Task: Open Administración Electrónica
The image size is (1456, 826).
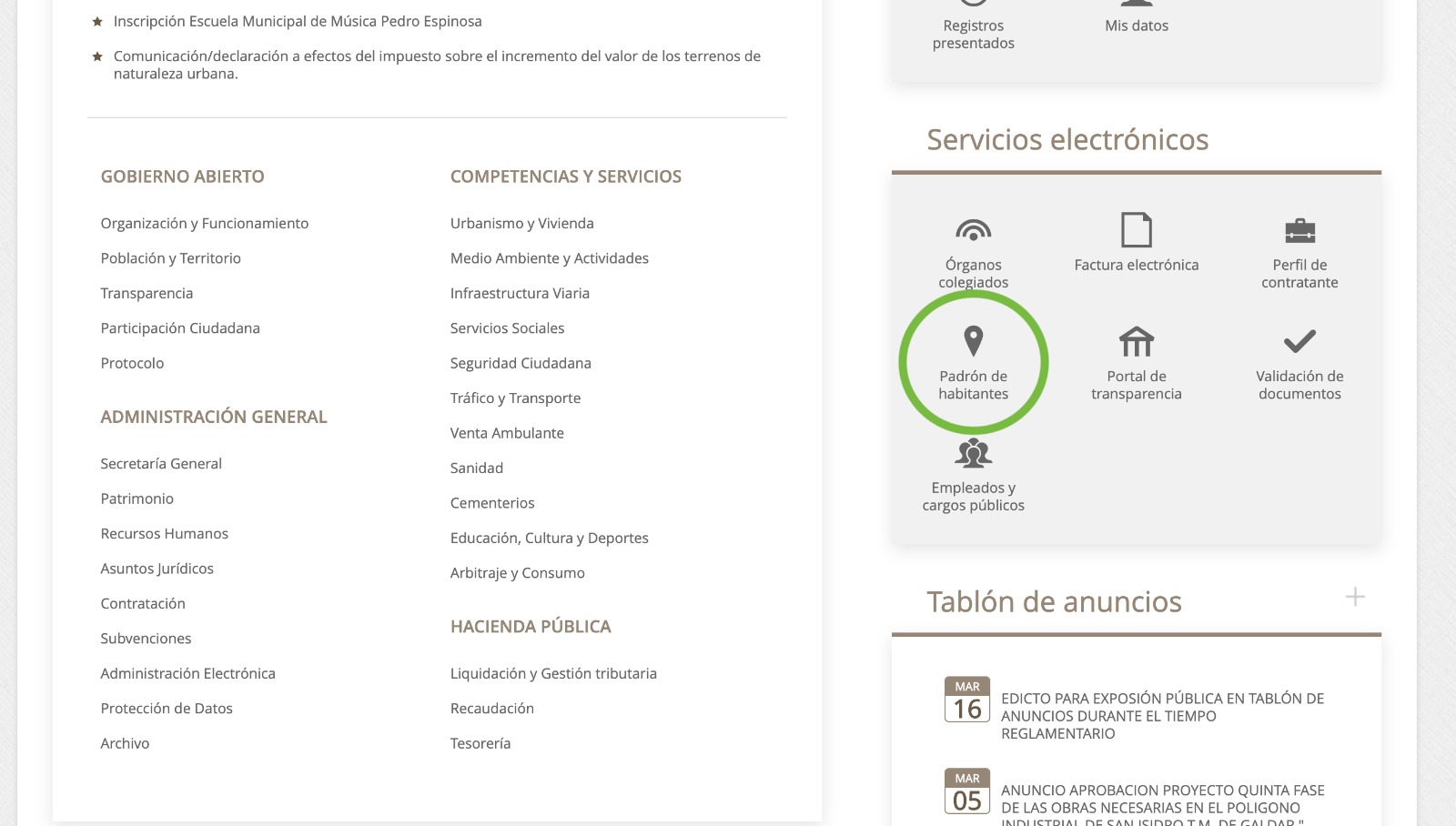Action: (187, 674)
